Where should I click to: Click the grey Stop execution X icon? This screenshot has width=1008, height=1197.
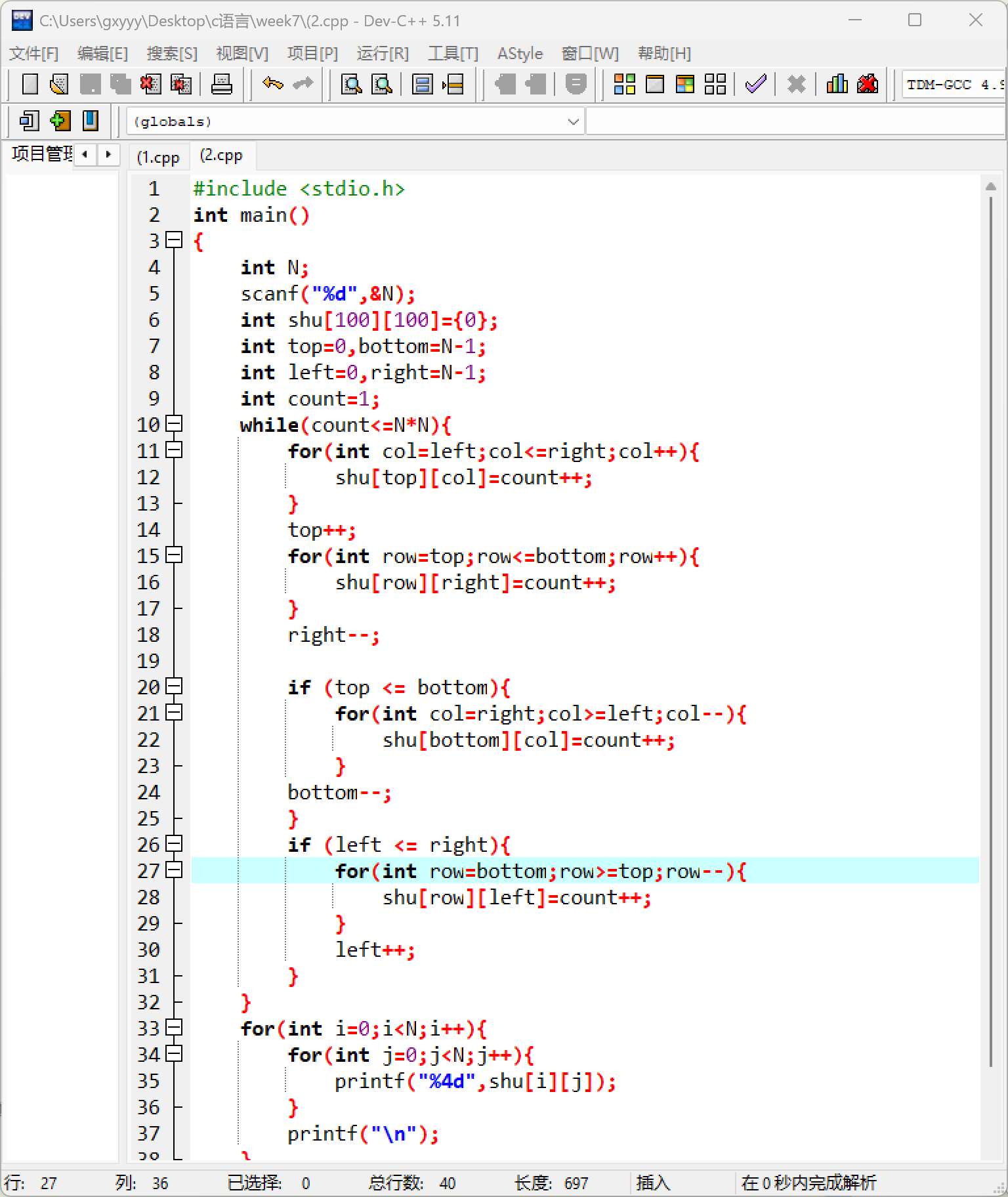tap(796, 84)
